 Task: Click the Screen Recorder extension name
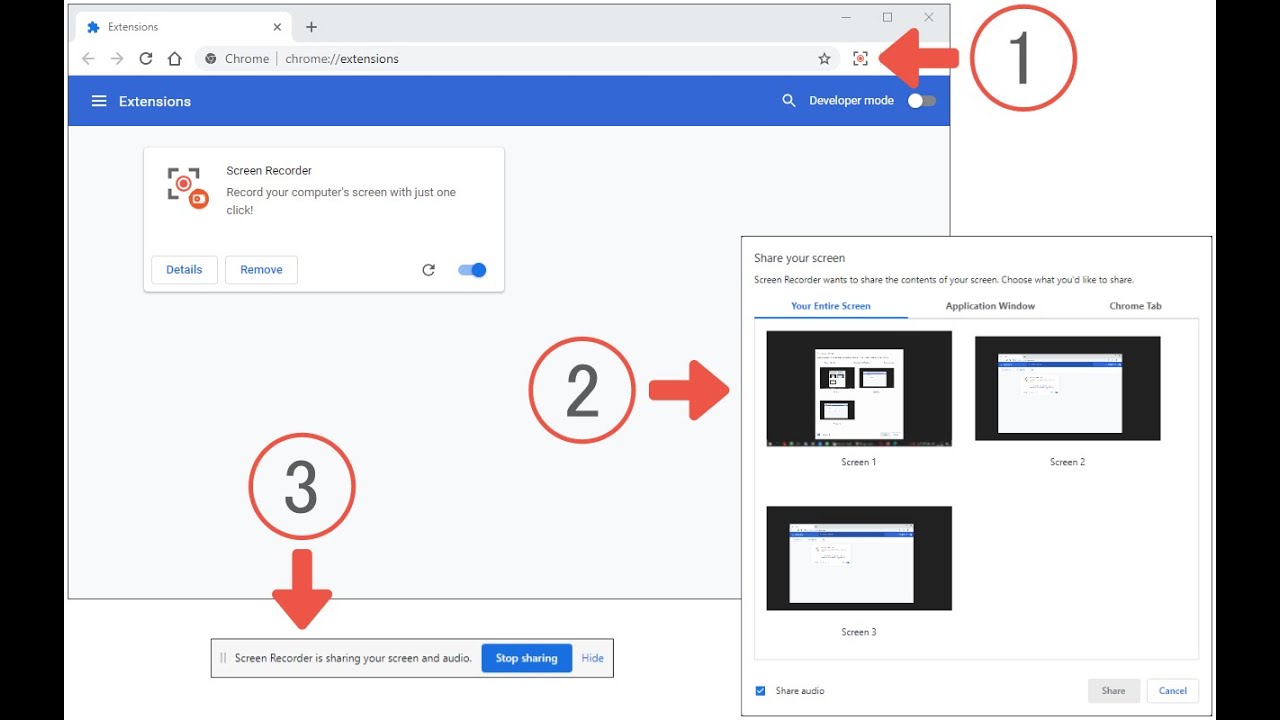click(269, 171)
